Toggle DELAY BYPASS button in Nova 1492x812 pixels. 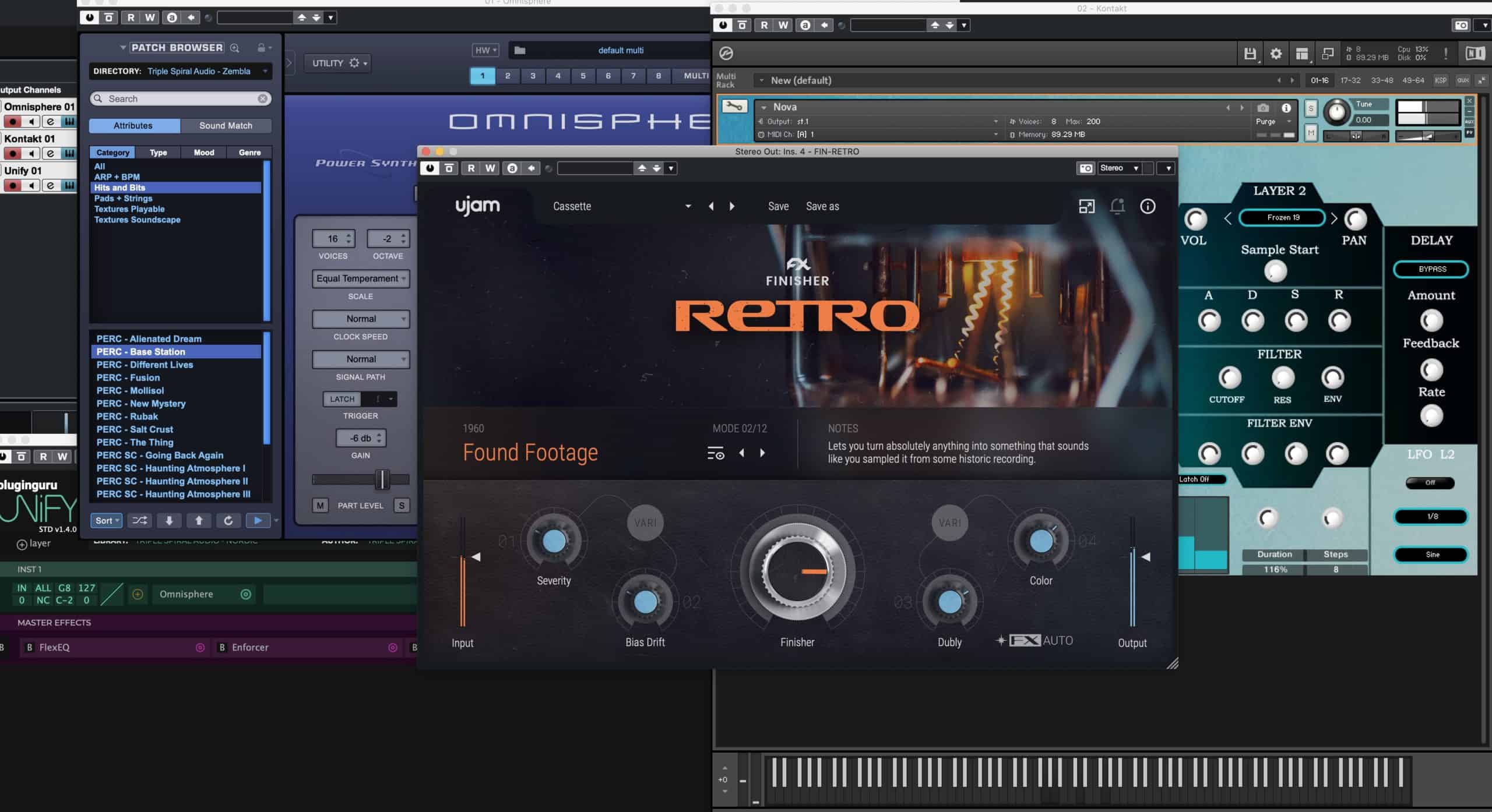[1431, 269]
